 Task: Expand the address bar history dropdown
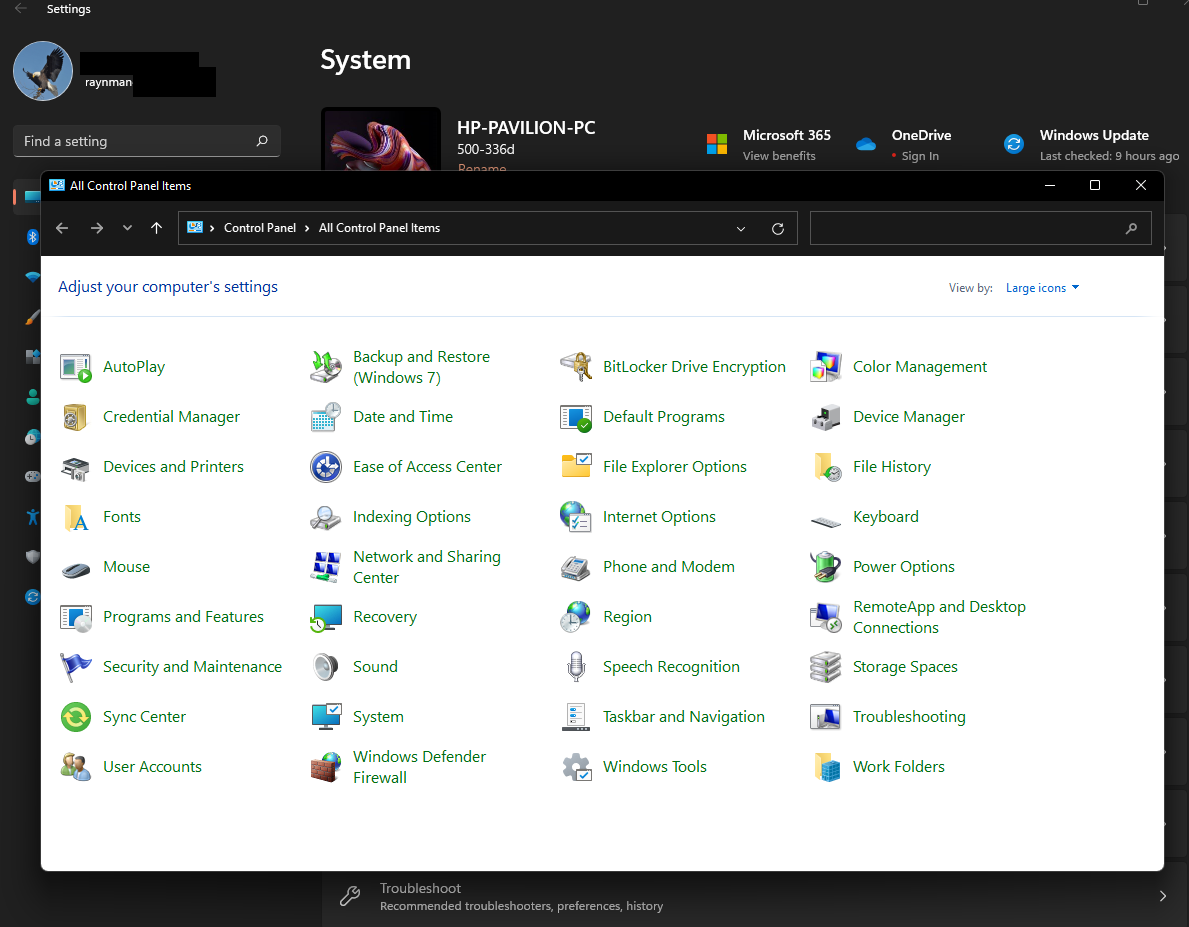[741, 228]
